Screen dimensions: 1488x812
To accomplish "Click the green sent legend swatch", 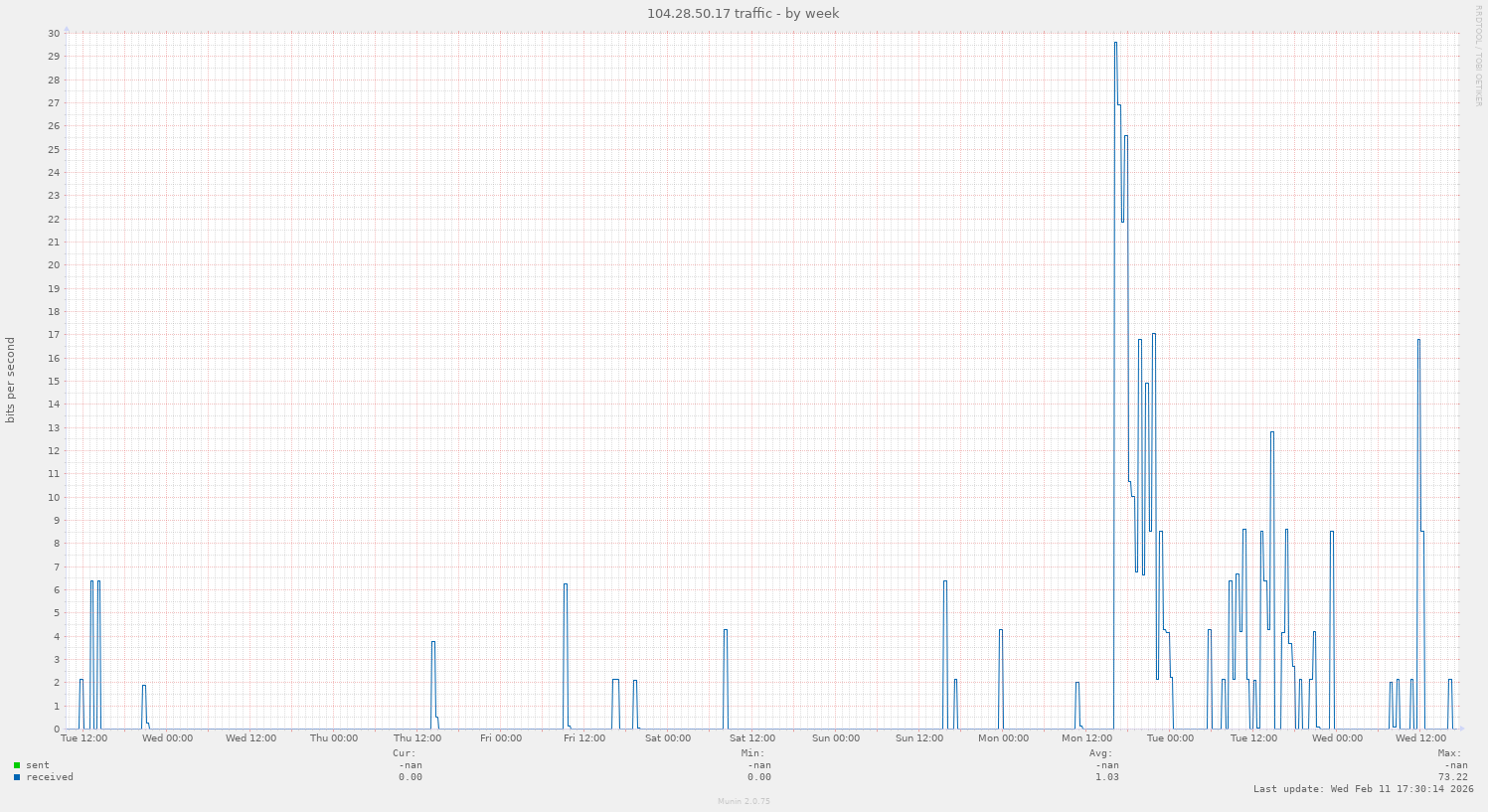I will pos(17,765).
